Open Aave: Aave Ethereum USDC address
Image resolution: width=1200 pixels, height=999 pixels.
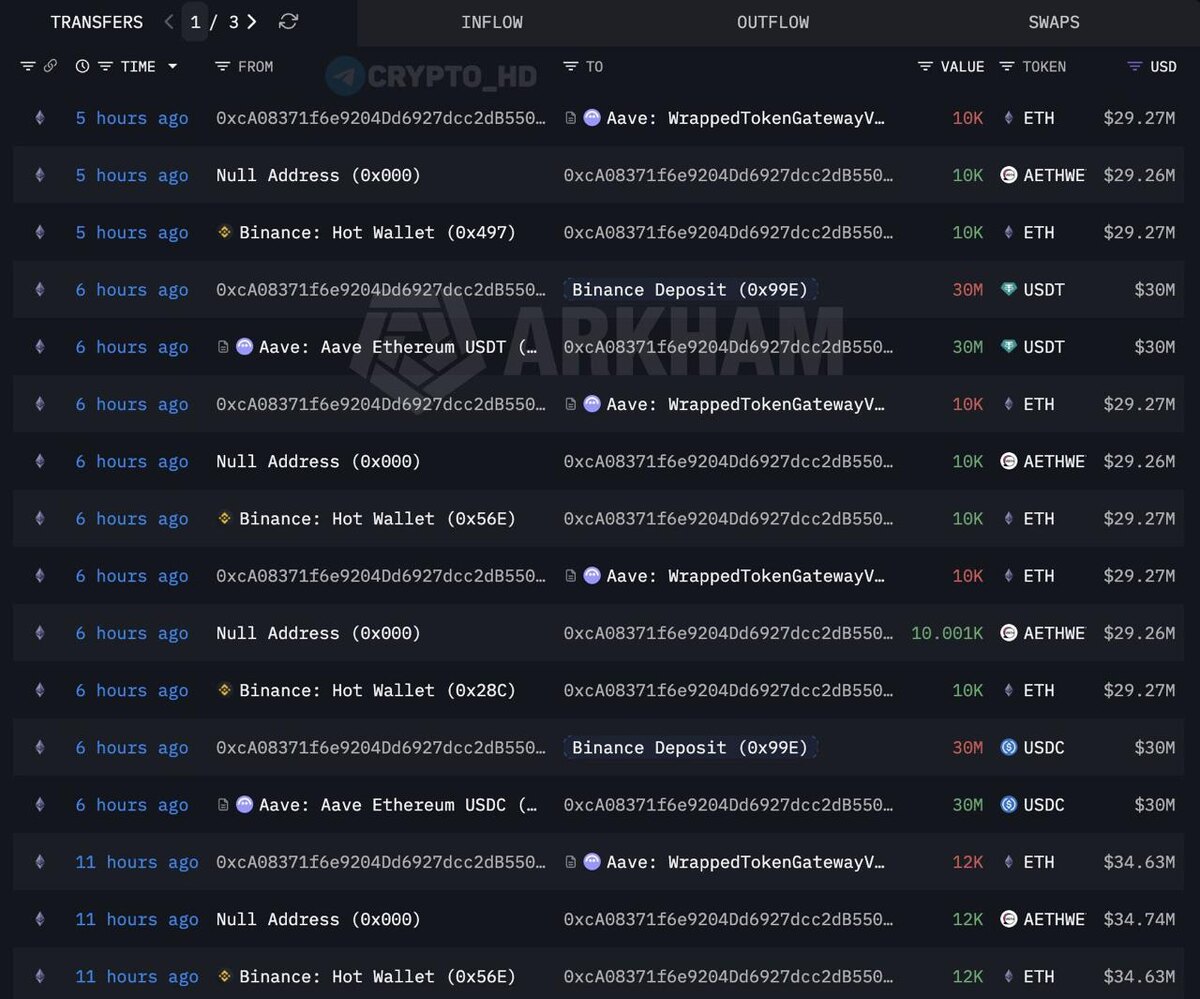point(398,805)
